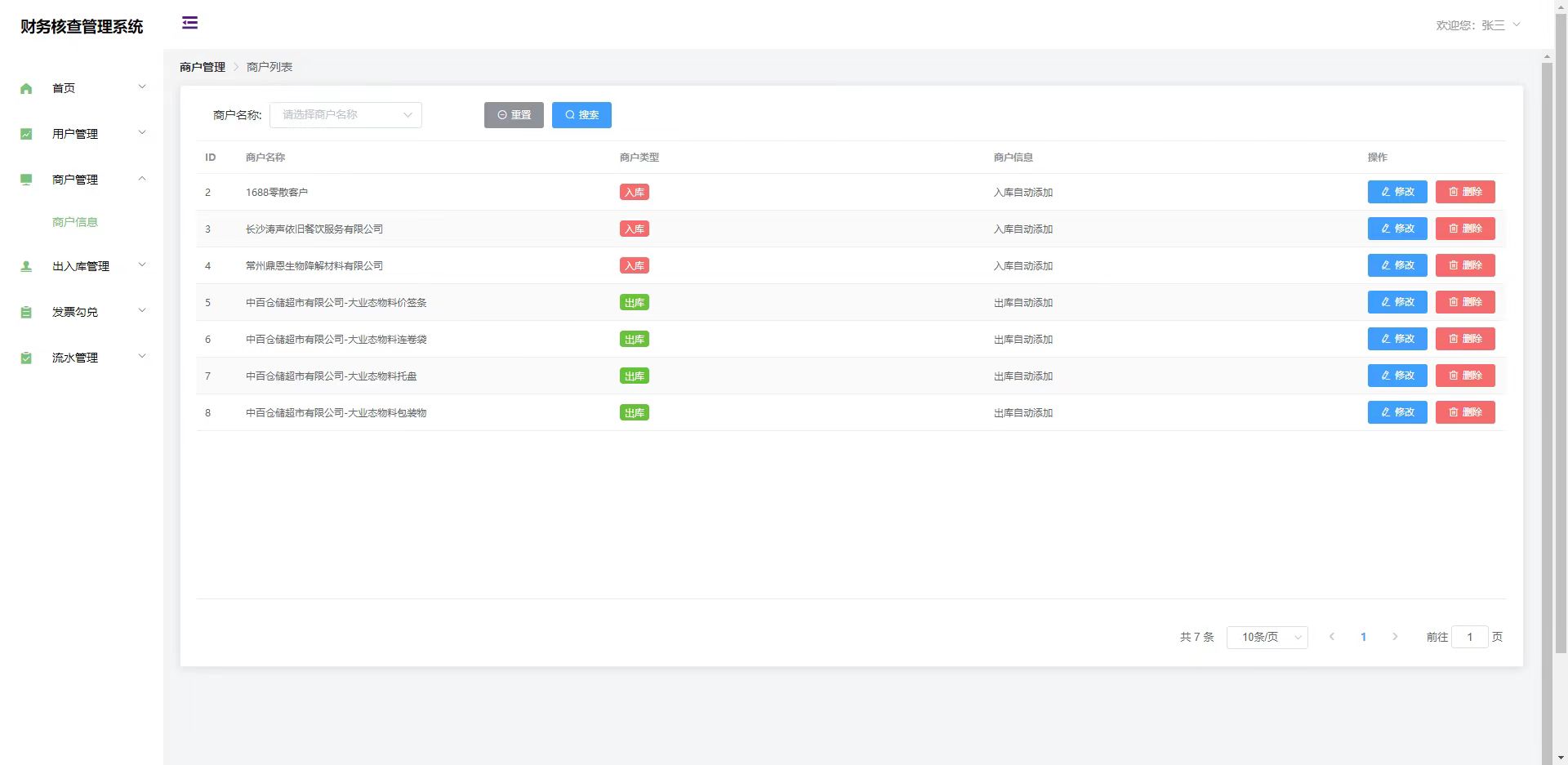Image resolution: width=1568 pixels, height=765 pixels.
Task: Delete the 大业态物料价签条 merchant row
Action: (x=1465, y=302)
